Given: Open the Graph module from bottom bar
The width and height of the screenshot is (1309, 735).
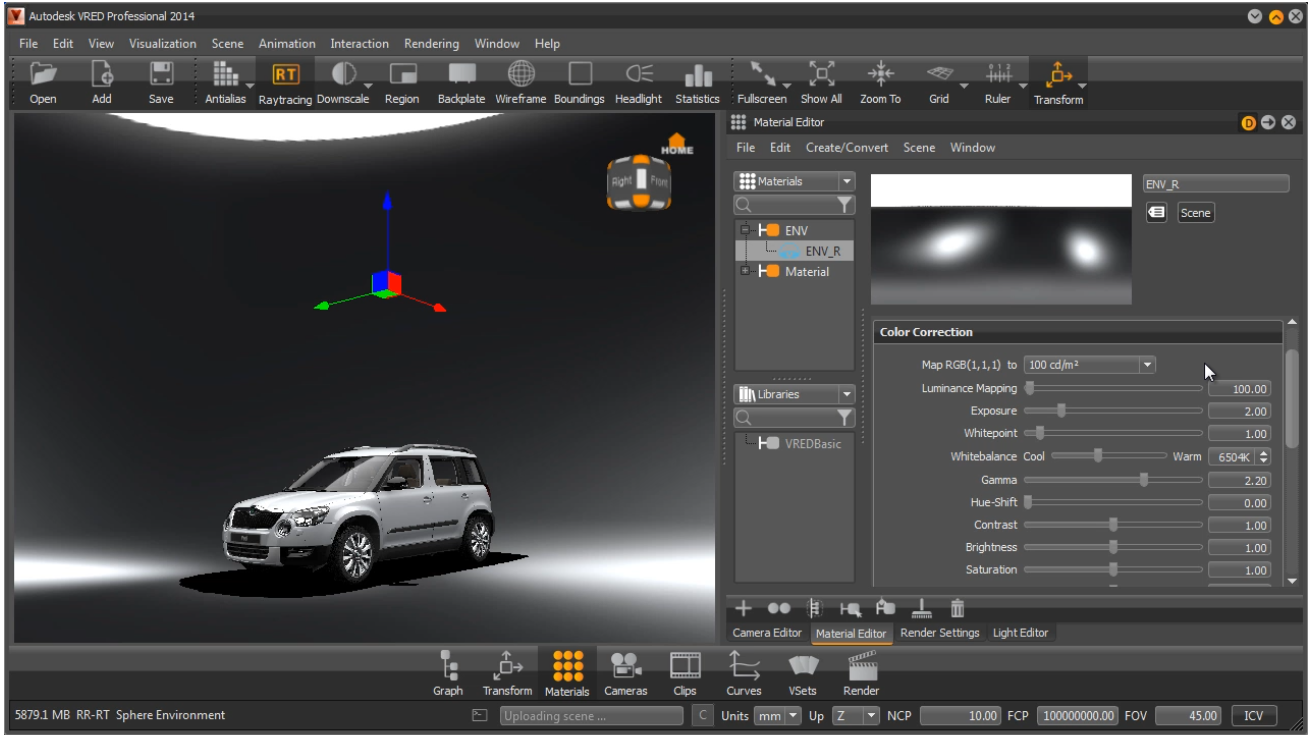Looking at the screenshot, I should (448, 673).
